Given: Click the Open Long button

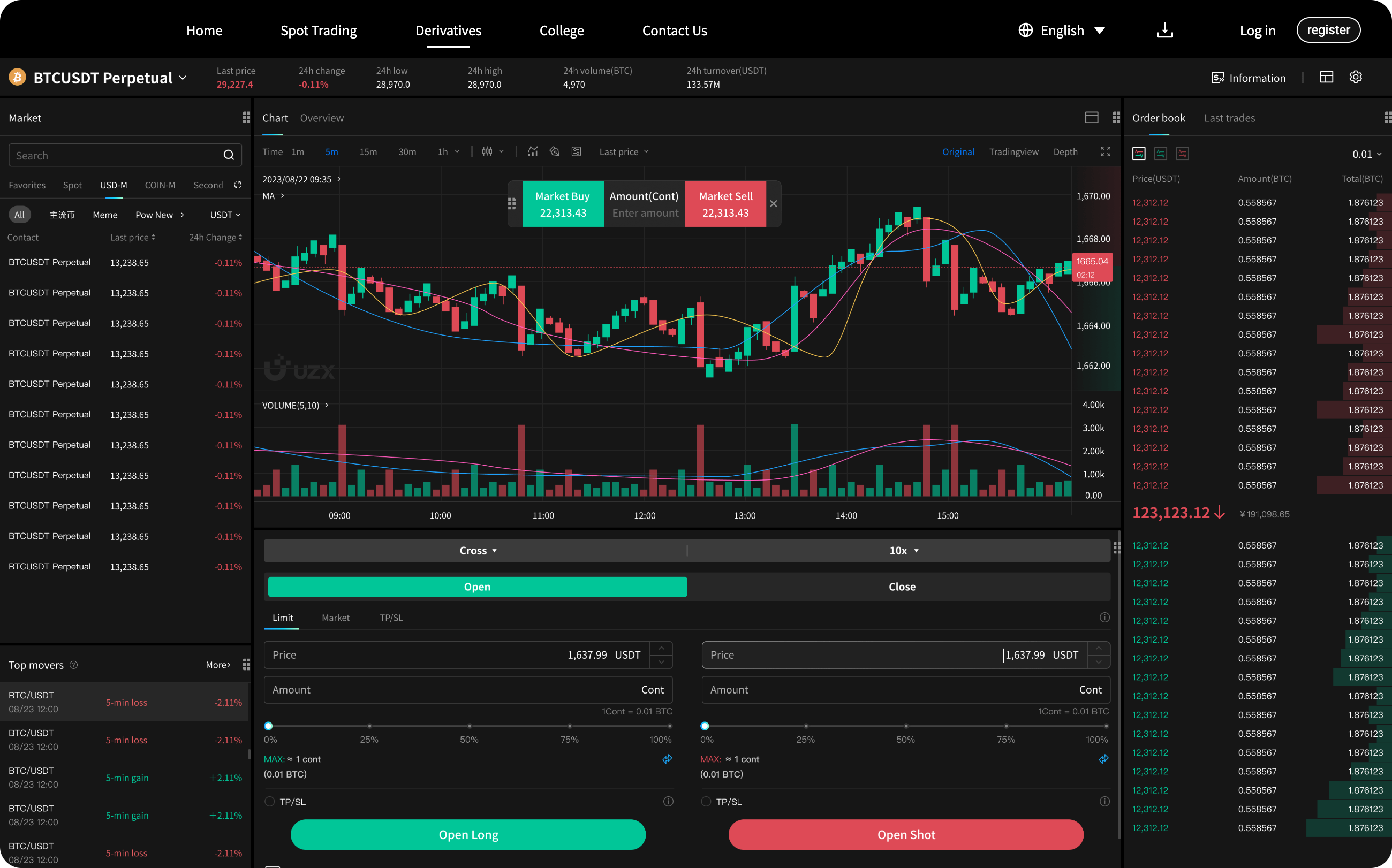Looking at the screenshot, I should click(x=468, y=835).
